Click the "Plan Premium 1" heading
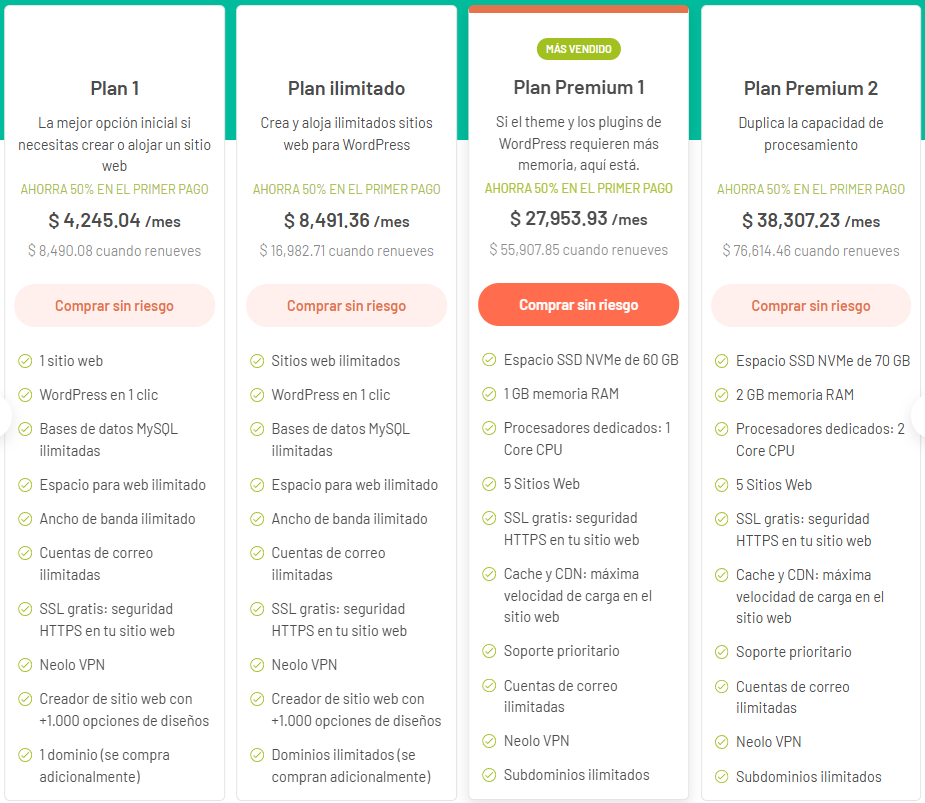The height and width of the screenshot is (803, 925). pos(579,87)
